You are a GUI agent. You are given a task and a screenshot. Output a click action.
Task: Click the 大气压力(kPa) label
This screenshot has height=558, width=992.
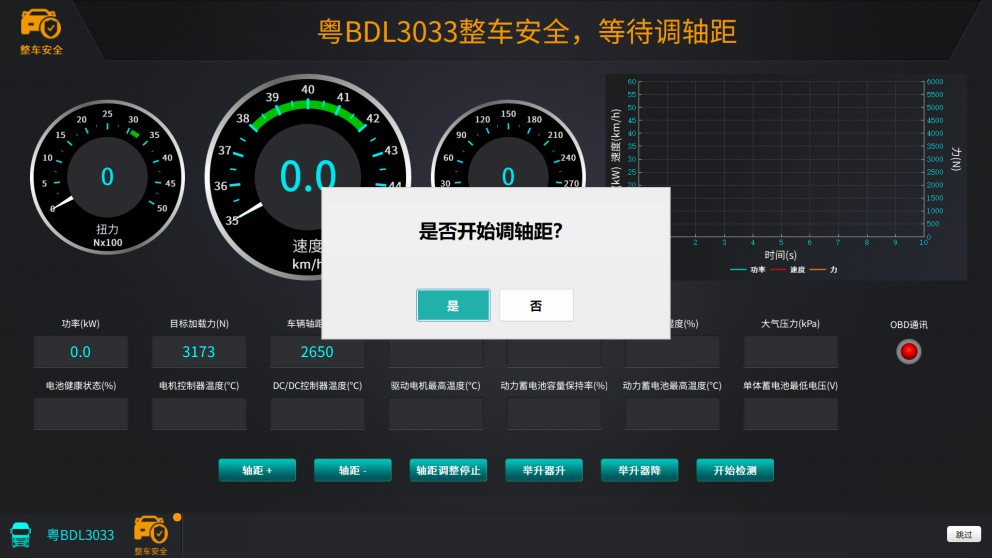click(x=790, y=323)
